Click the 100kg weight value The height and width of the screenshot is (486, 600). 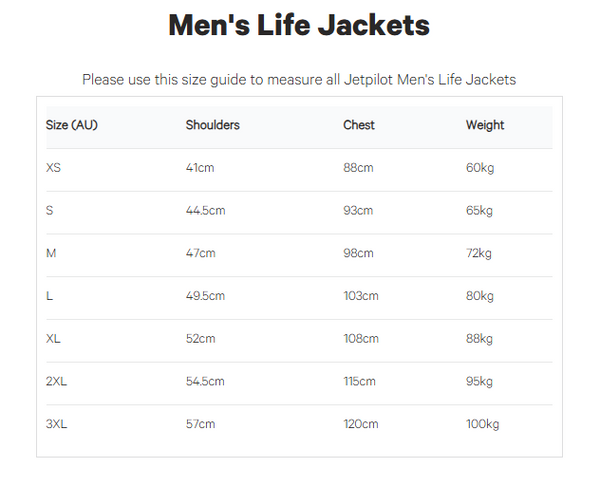482,424
